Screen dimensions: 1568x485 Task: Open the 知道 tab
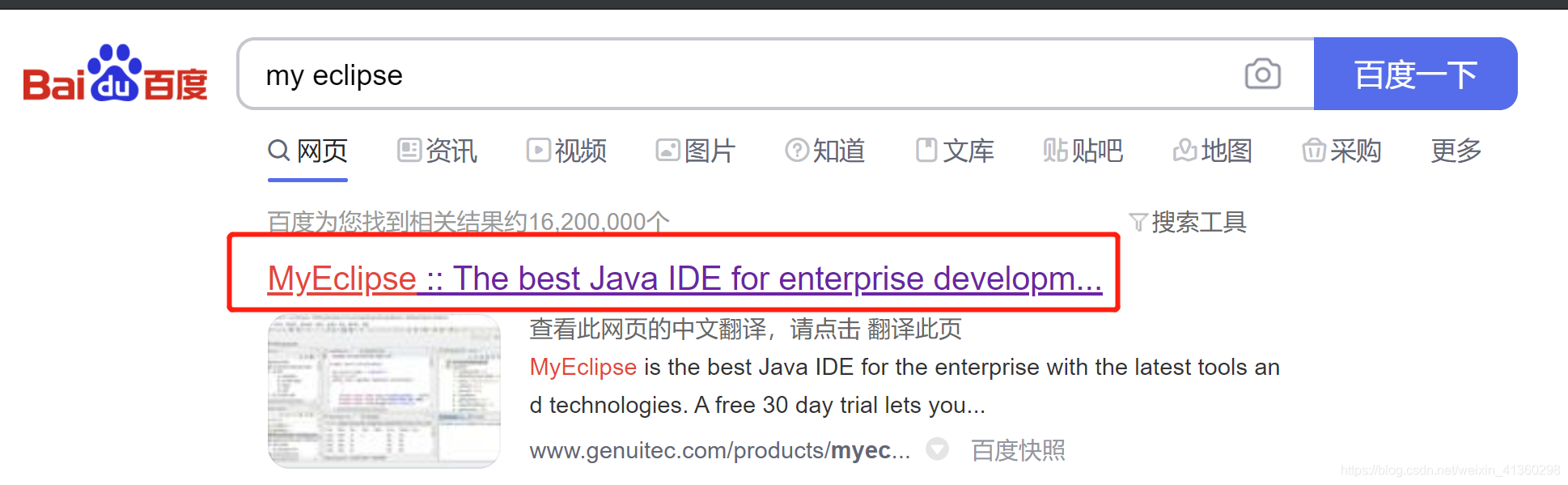(x=825, y=151)
